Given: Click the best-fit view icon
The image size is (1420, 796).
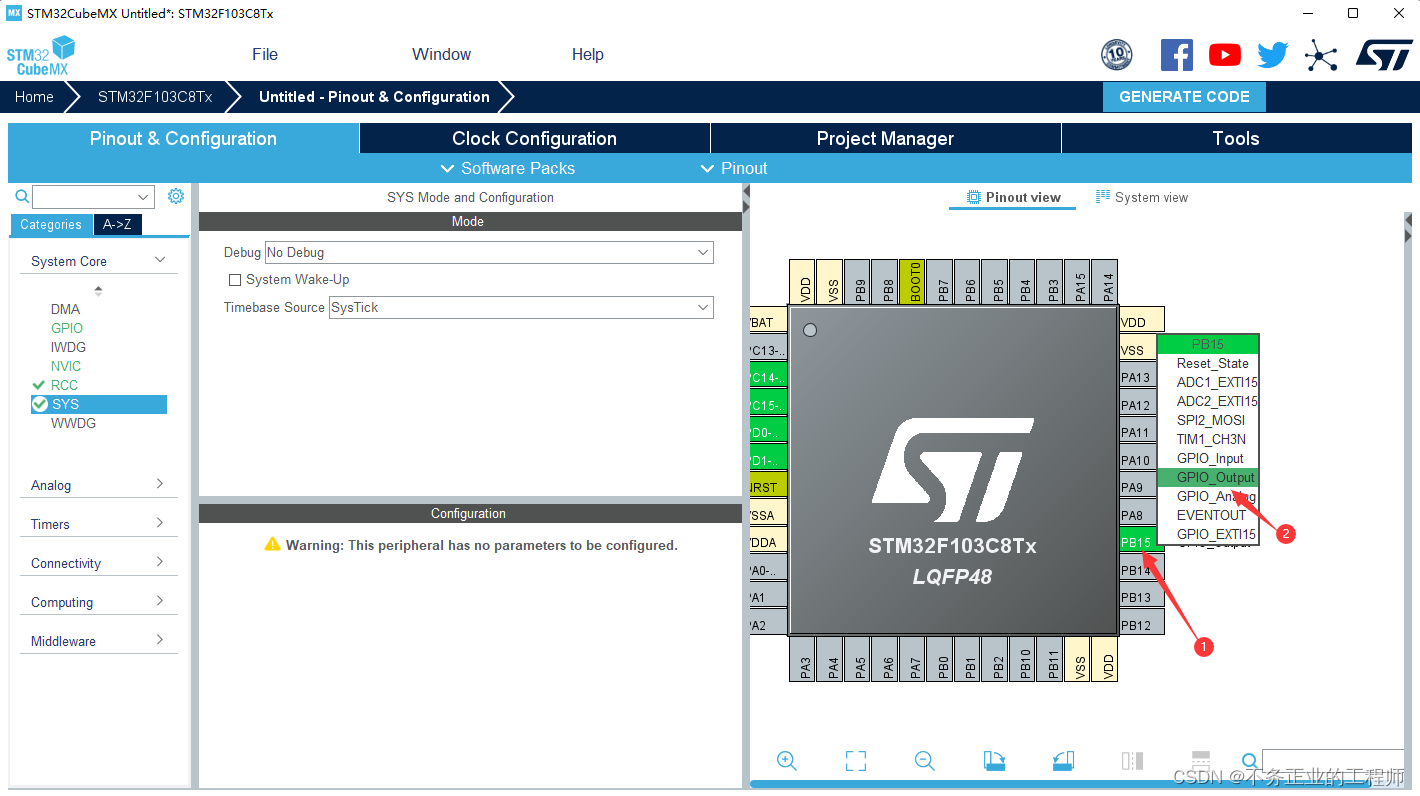Looking at the screenshot, I should click(855, 761).
